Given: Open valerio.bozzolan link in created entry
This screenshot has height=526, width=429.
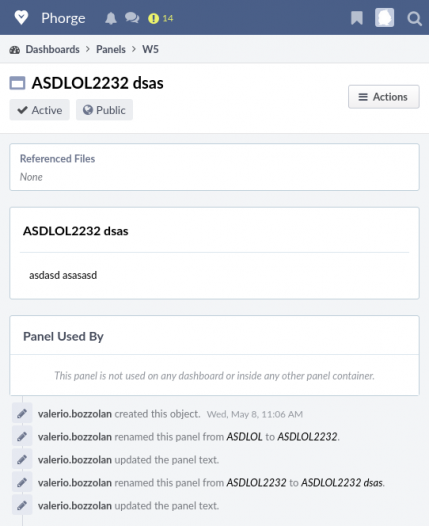Looking at the screenshot, I should tap(75, 414).
